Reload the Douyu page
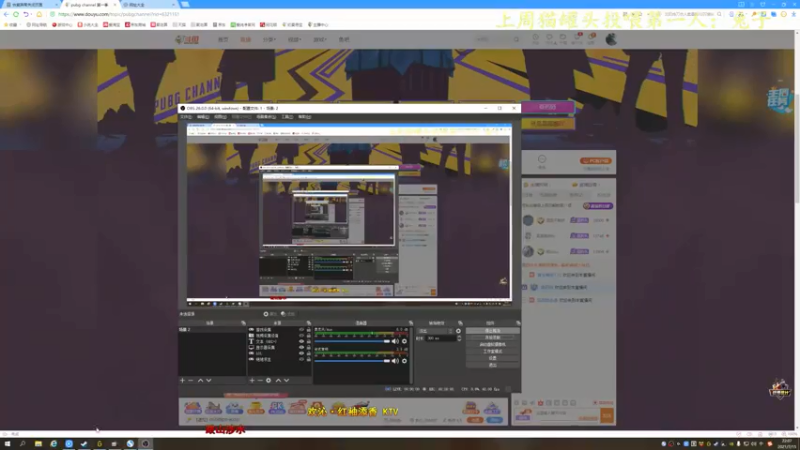Viewport: 800px width, 450px height. (16, 14)
